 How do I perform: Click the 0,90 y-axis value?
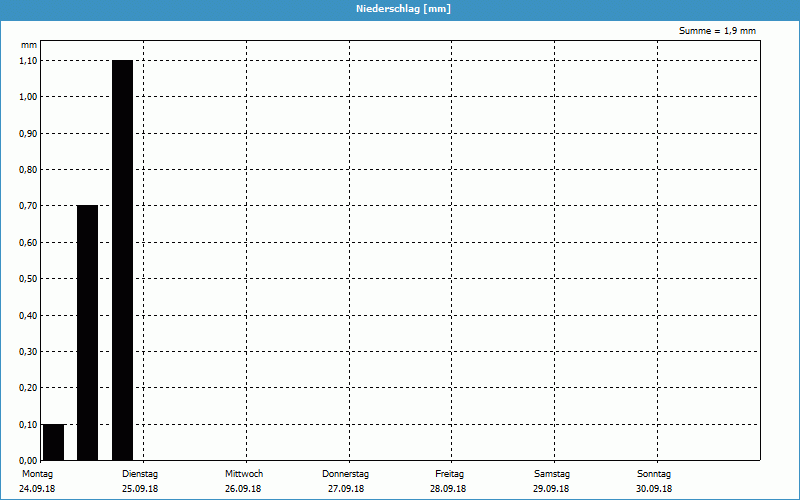(28, 134)
